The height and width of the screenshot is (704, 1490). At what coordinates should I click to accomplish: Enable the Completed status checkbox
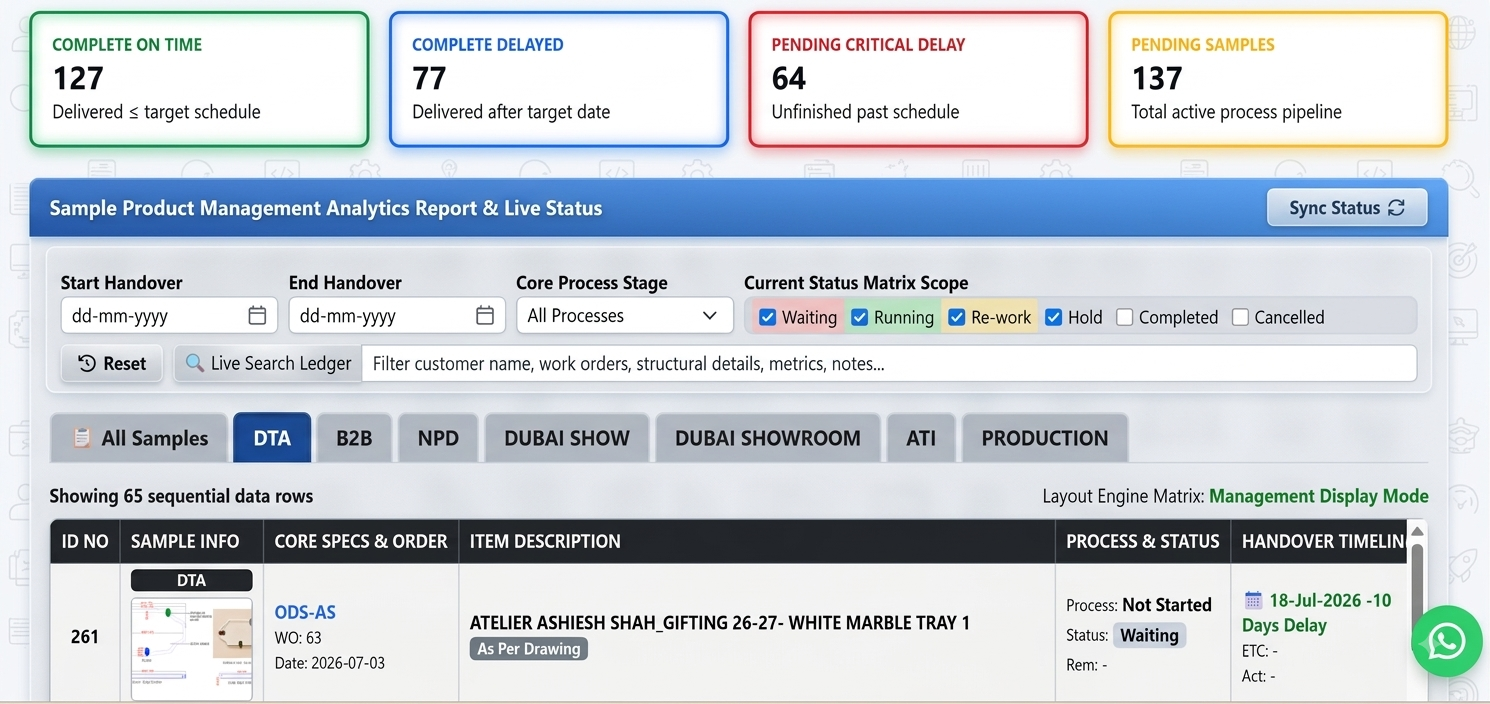point(1124,317)
